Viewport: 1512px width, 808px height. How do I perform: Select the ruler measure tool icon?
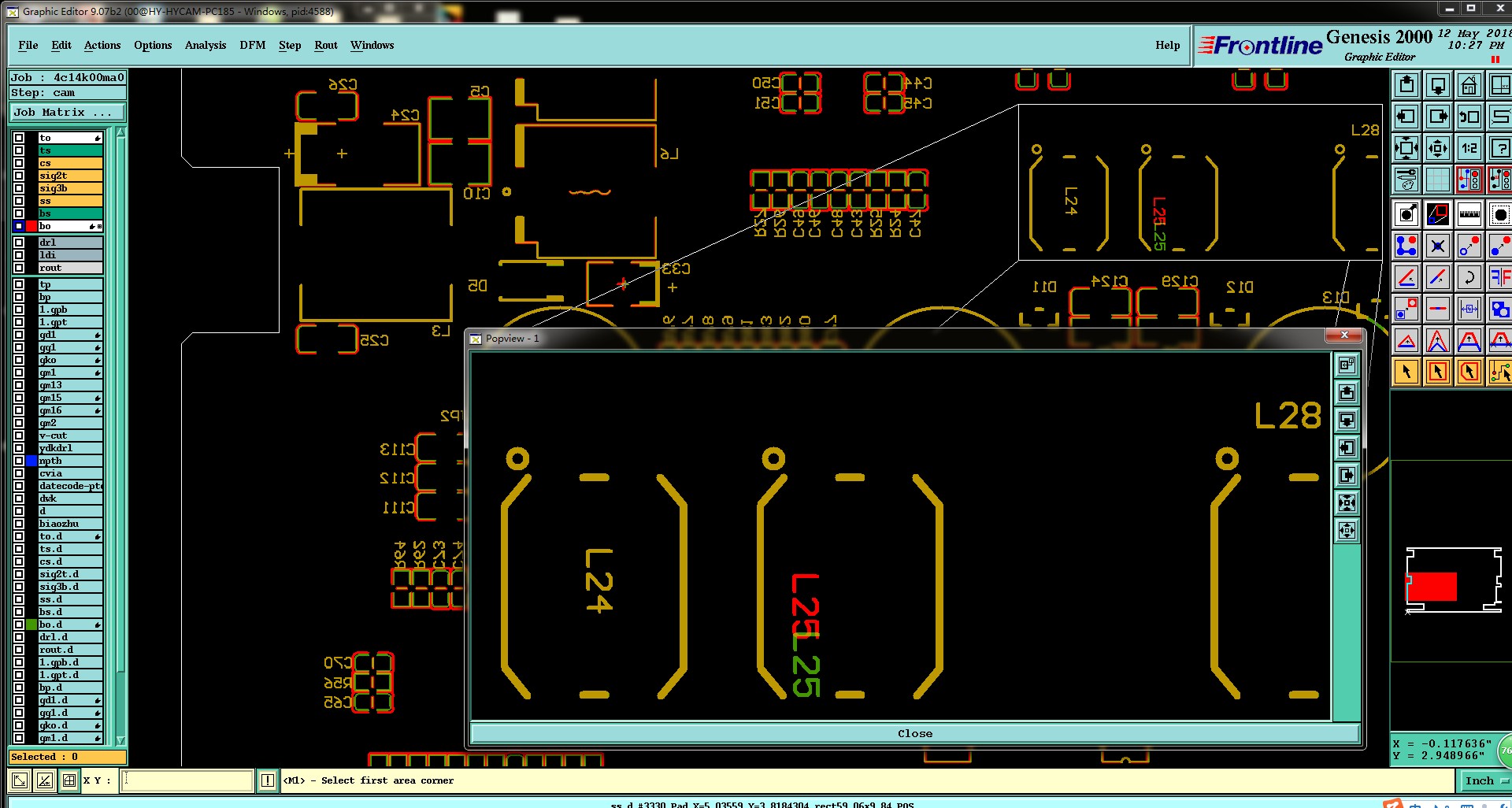(x=1469, y=214)
